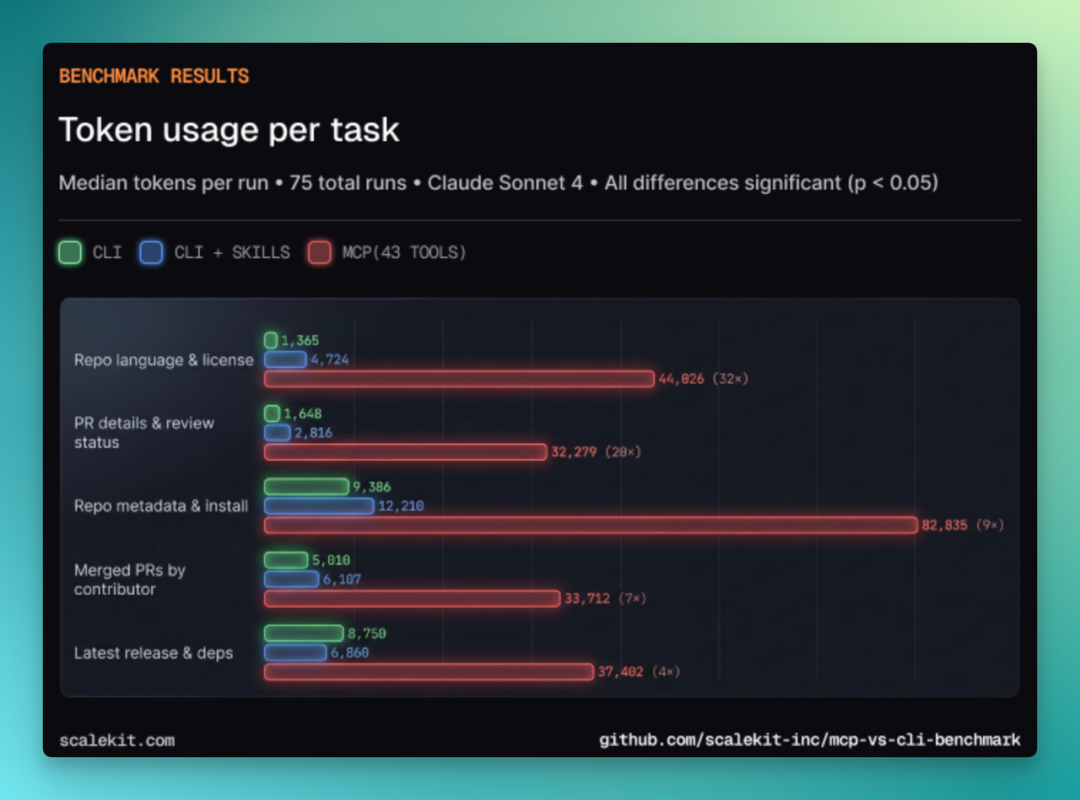Click the red bar valued 33,712

412,598
